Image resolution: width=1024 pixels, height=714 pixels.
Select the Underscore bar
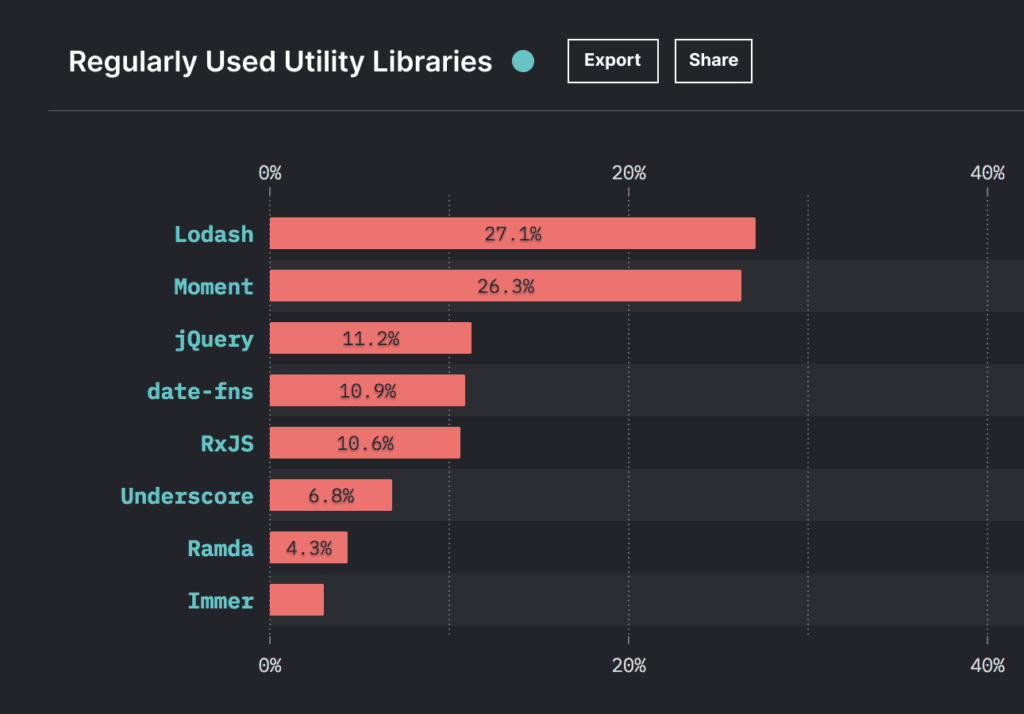pos(330,495)
